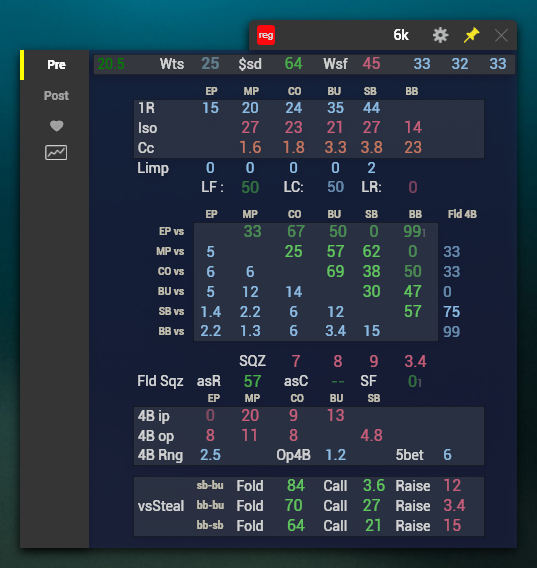Screen dimensions: 537x568
Task: Click the SQZ value 3.4
Action: tap(415, 361)
